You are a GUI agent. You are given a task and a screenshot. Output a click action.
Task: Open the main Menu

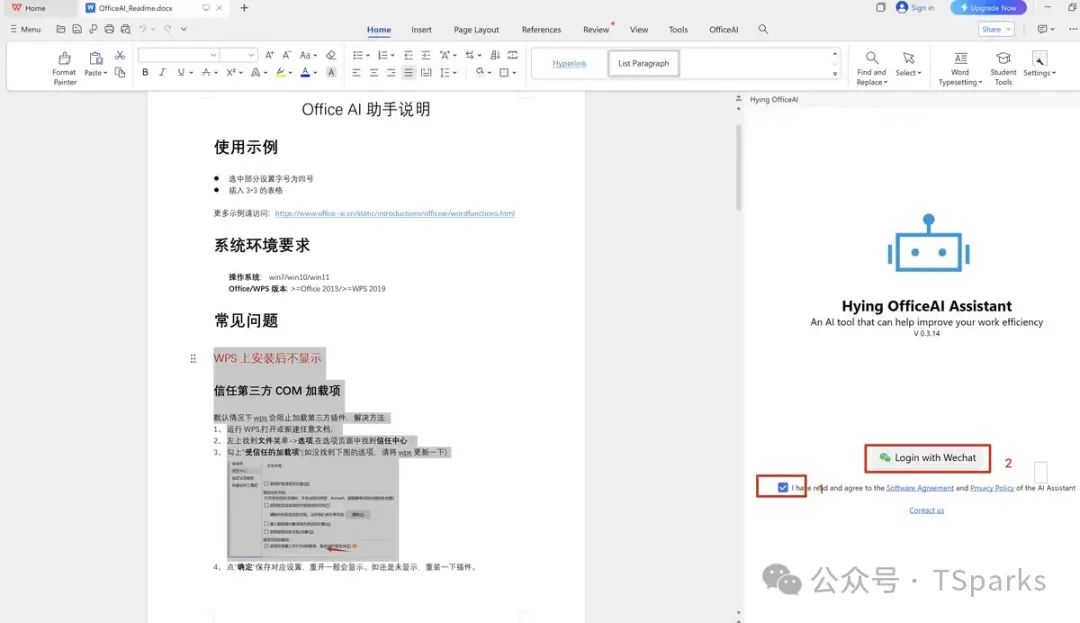25,29
